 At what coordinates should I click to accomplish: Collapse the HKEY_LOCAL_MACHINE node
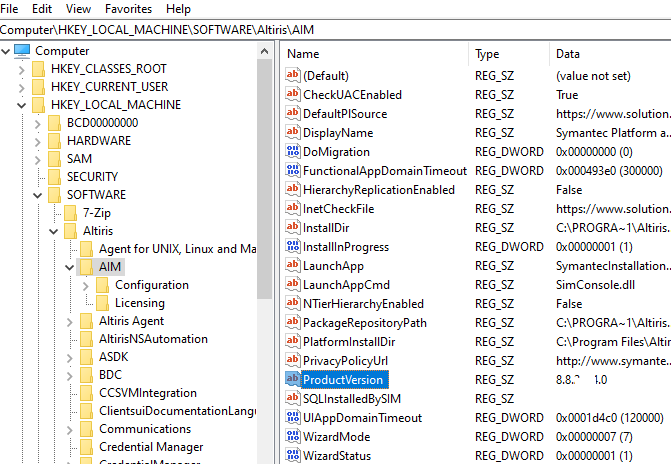21,105
